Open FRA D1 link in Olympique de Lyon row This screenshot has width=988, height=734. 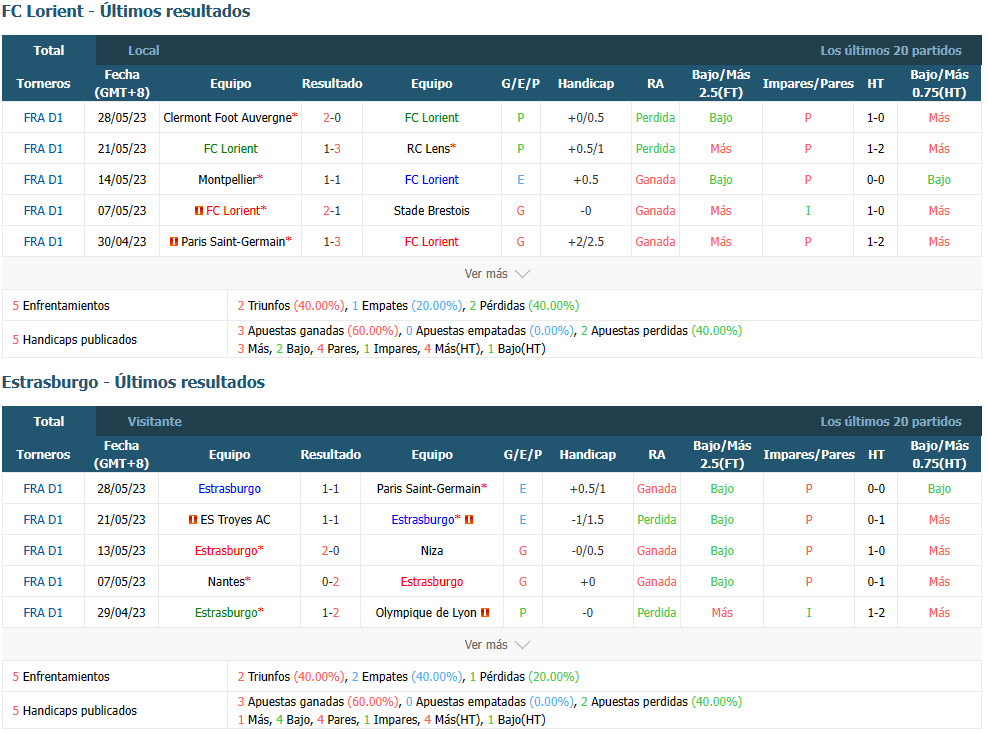pyautogui.click(x=43, y=612)
